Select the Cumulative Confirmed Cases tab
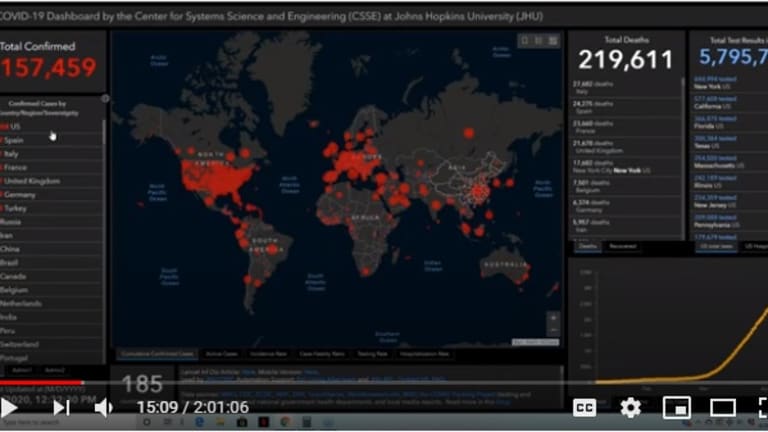 [157, 354]
